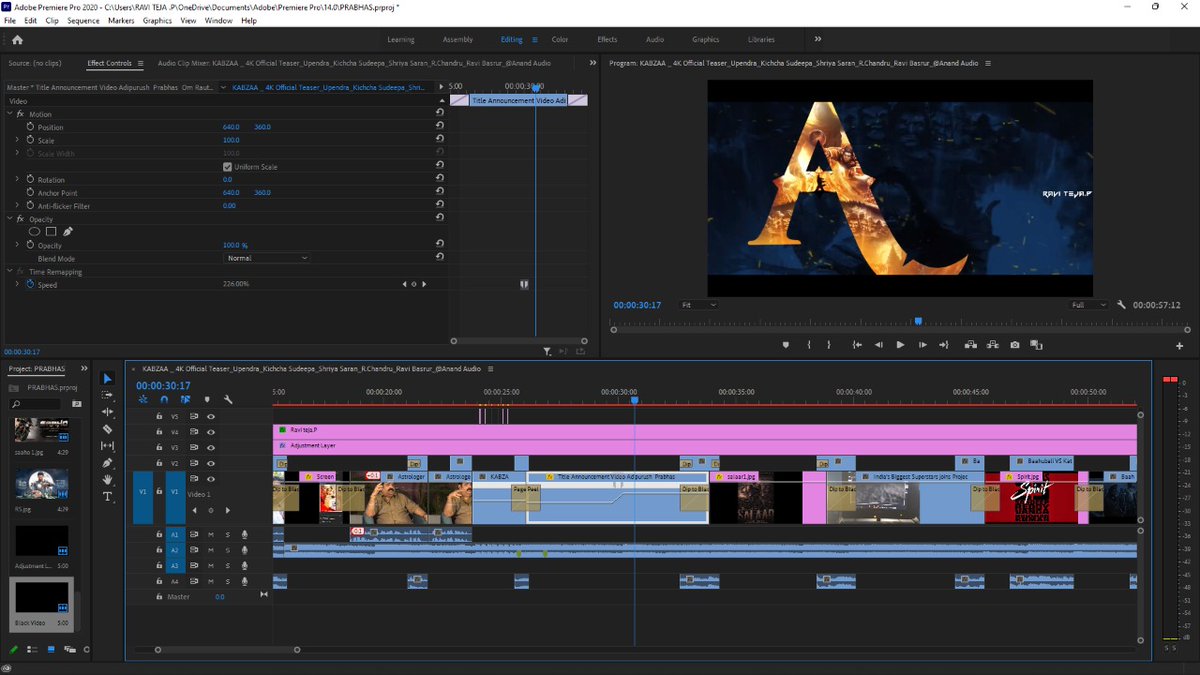Click Mark Out bracket button
This screenshot has width=1200, height=675.
pos(829,345)
